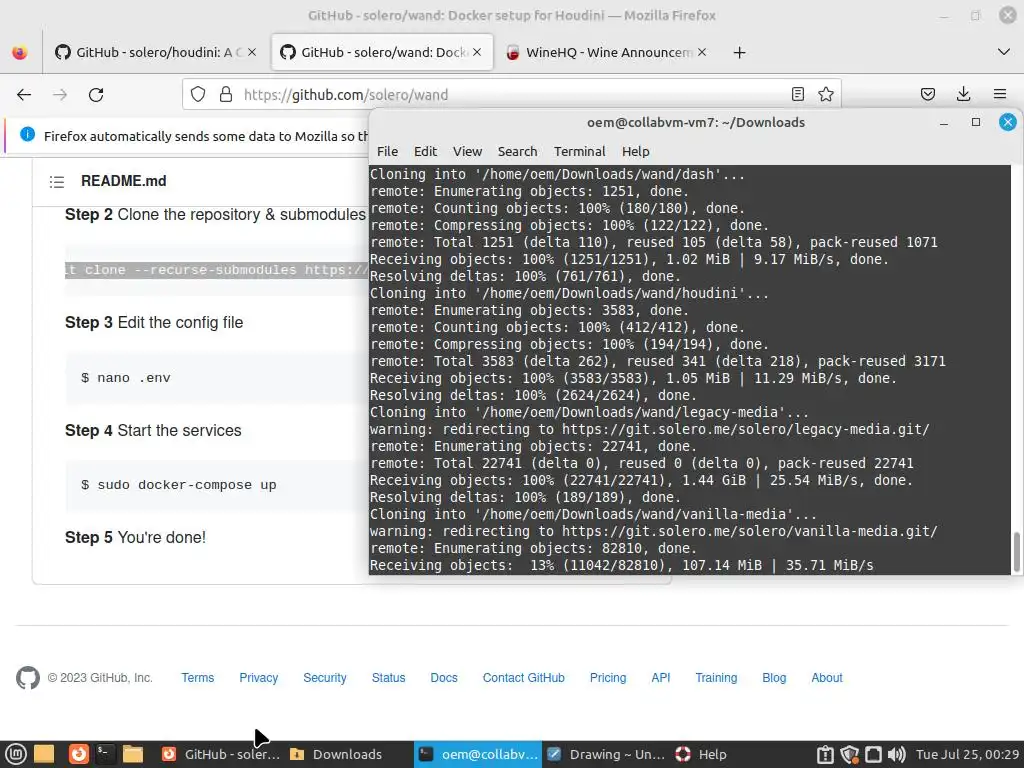
Task: Click the info icon in Firefox notification
Action: (27, 135)
